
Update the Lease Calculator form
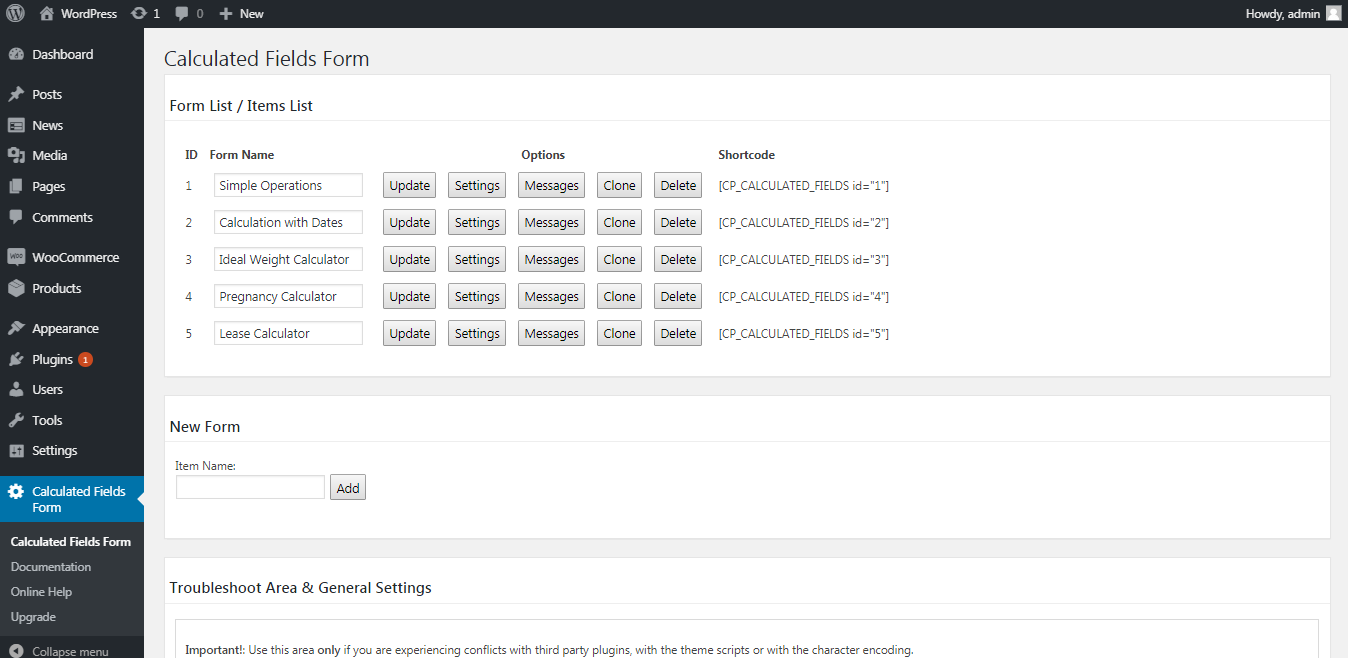(409, 333)
